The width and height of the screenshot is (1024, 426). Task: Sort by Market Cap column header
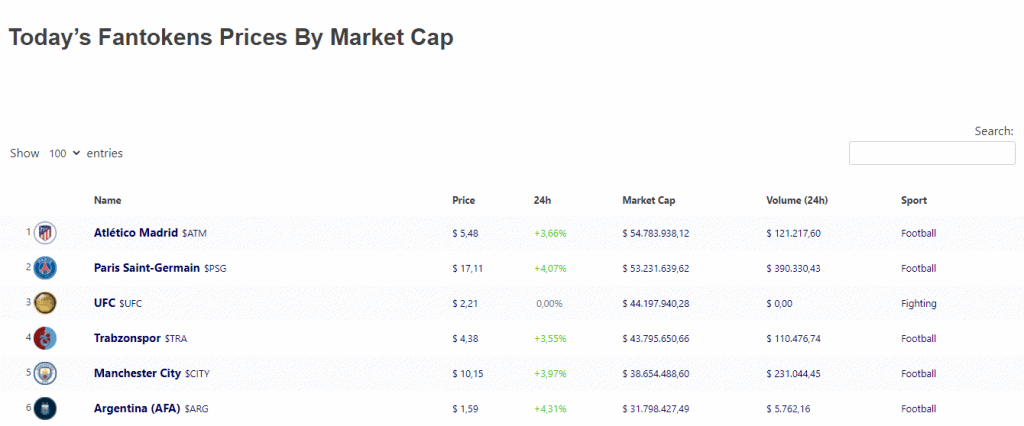648,201
